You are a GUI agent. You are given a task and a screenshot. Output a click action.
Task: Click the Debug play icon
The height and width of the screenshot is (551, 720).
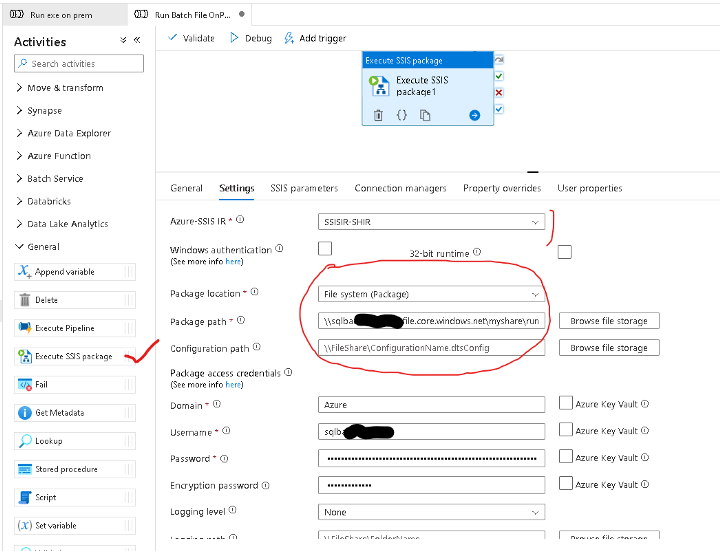point(235,38)
